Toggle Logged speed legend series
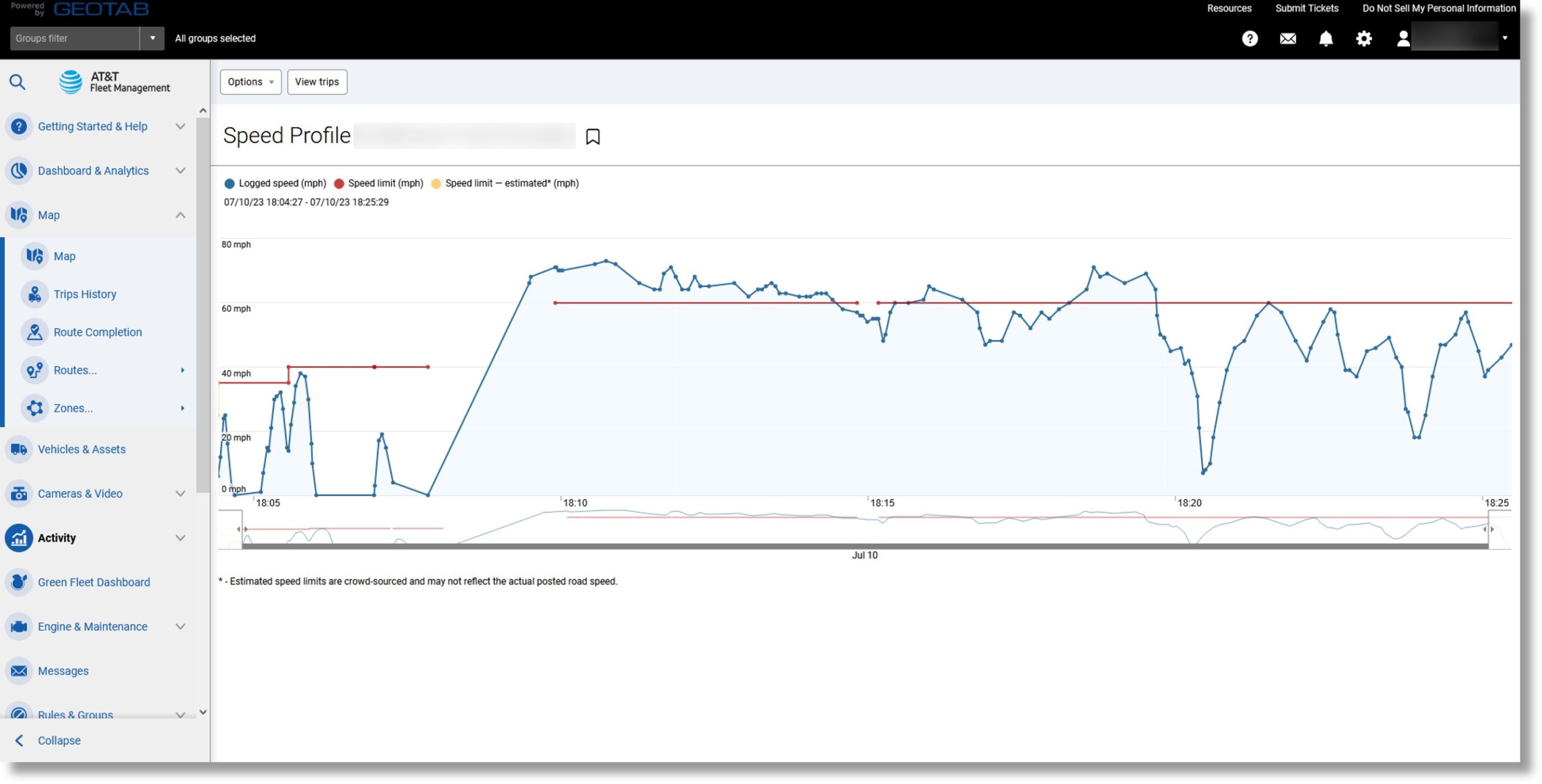Image resolution: width=1542 pixels, height=784 pixels. (275, 183)
